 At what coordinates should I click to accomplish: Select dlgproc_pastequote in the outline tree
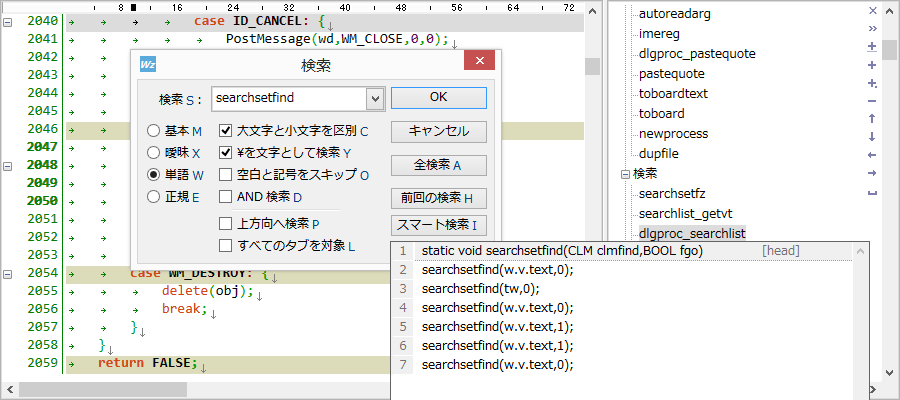[x=697, y=54]
